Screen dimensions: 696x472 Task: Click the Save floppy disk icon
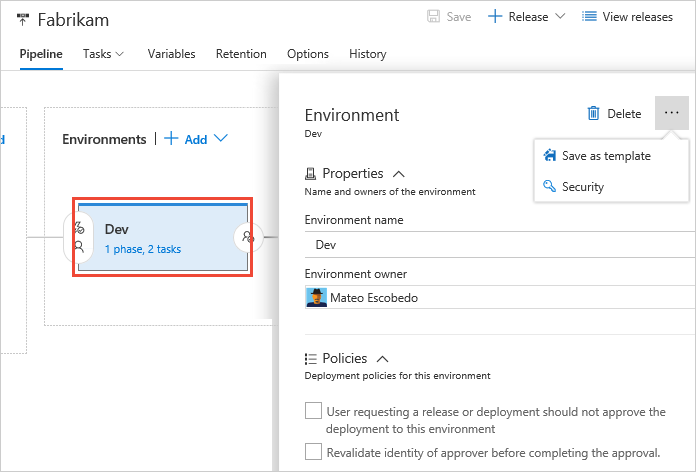point(434,17)
